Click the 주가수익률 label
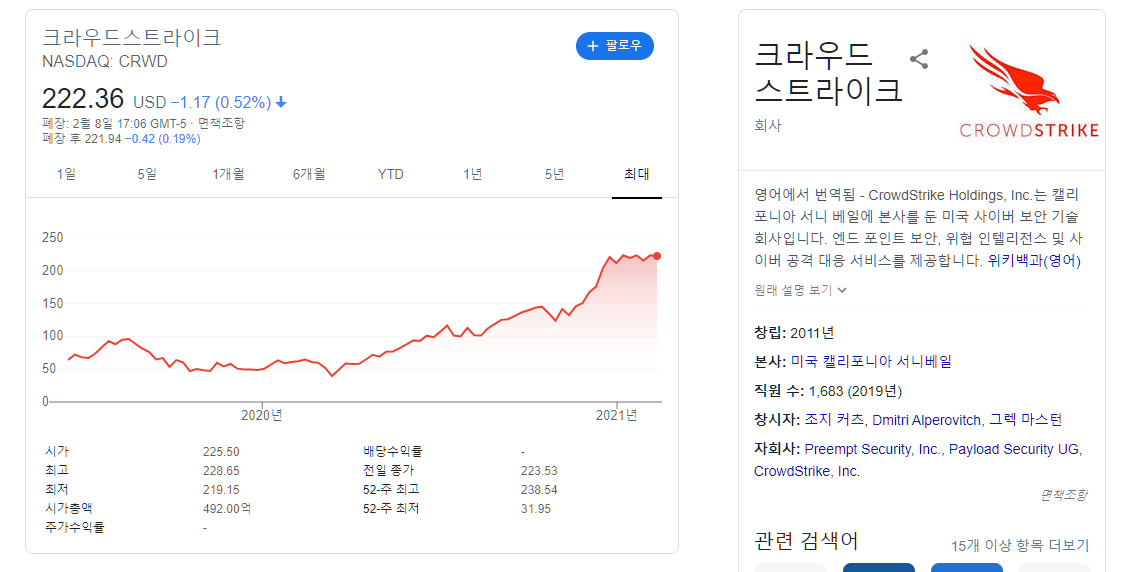This screenshot has height=572, width=1143. (74, 528)
